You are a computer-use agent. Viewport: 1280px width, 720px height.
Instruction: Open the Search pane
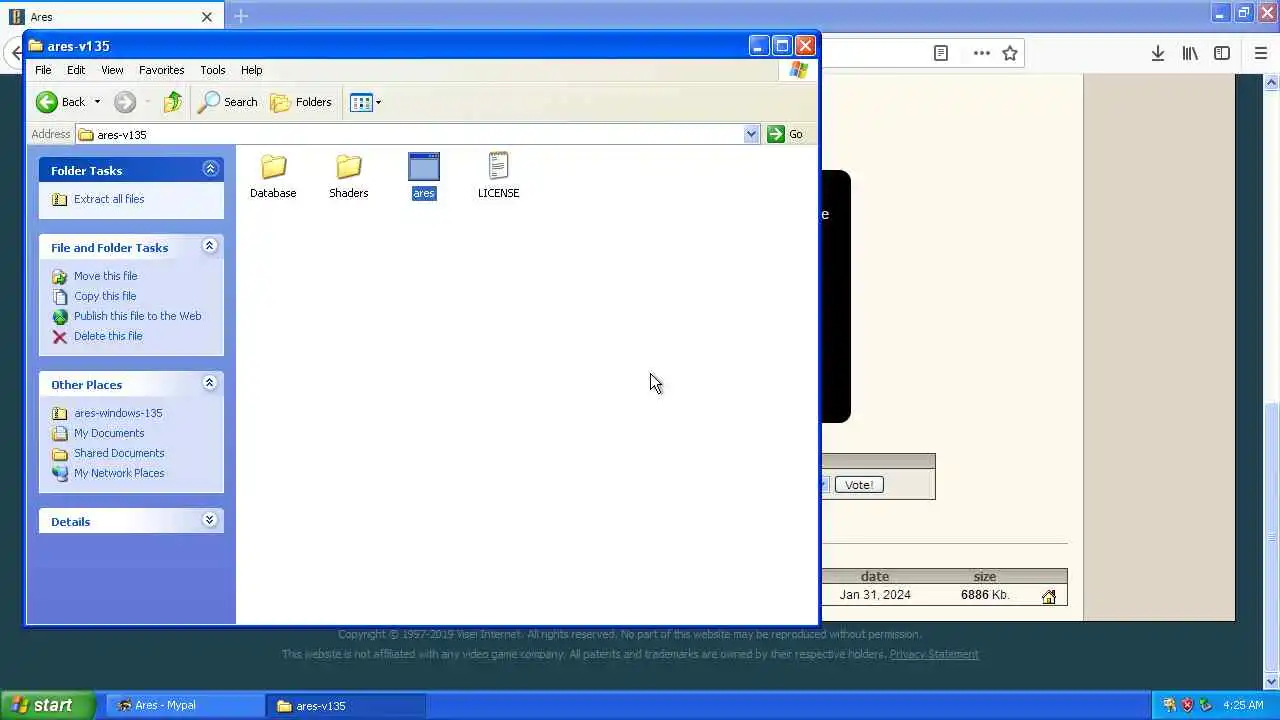[228, 102]
